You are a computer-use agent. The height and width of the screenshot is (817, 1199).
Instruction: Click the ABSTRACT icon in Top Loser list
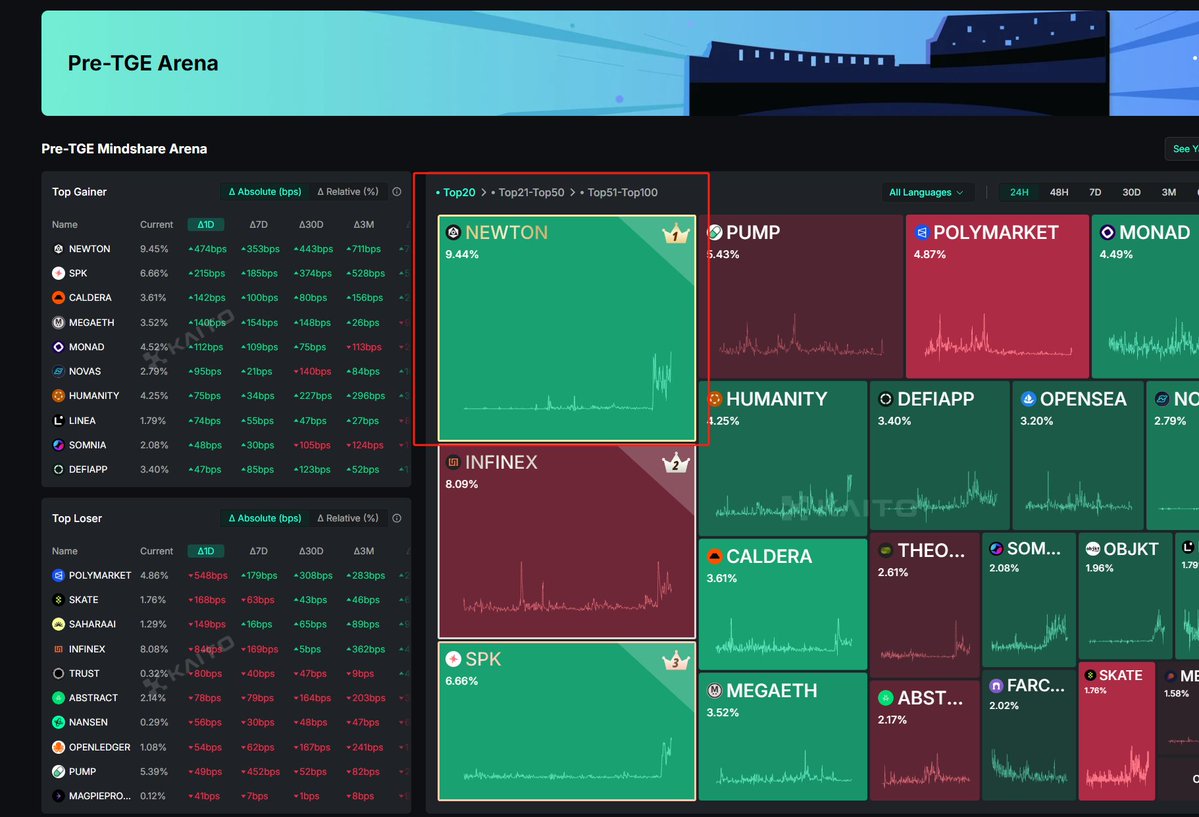pyautogui.click(x=58, y=698)
